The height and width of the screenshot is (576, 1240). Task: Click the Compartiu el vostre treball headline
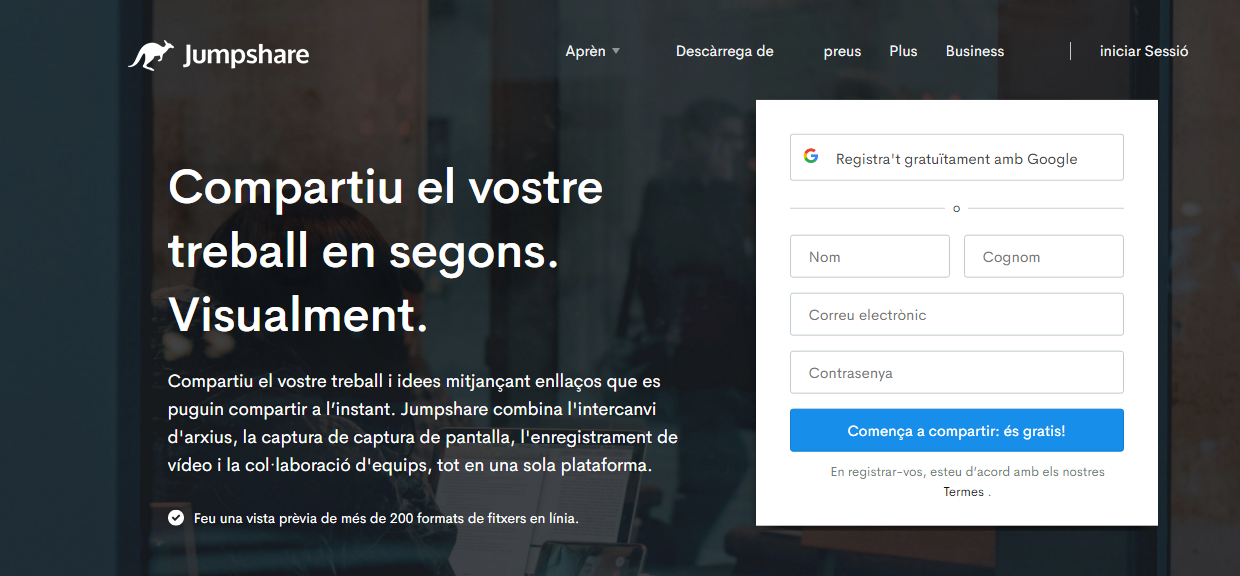pos(386,251)
